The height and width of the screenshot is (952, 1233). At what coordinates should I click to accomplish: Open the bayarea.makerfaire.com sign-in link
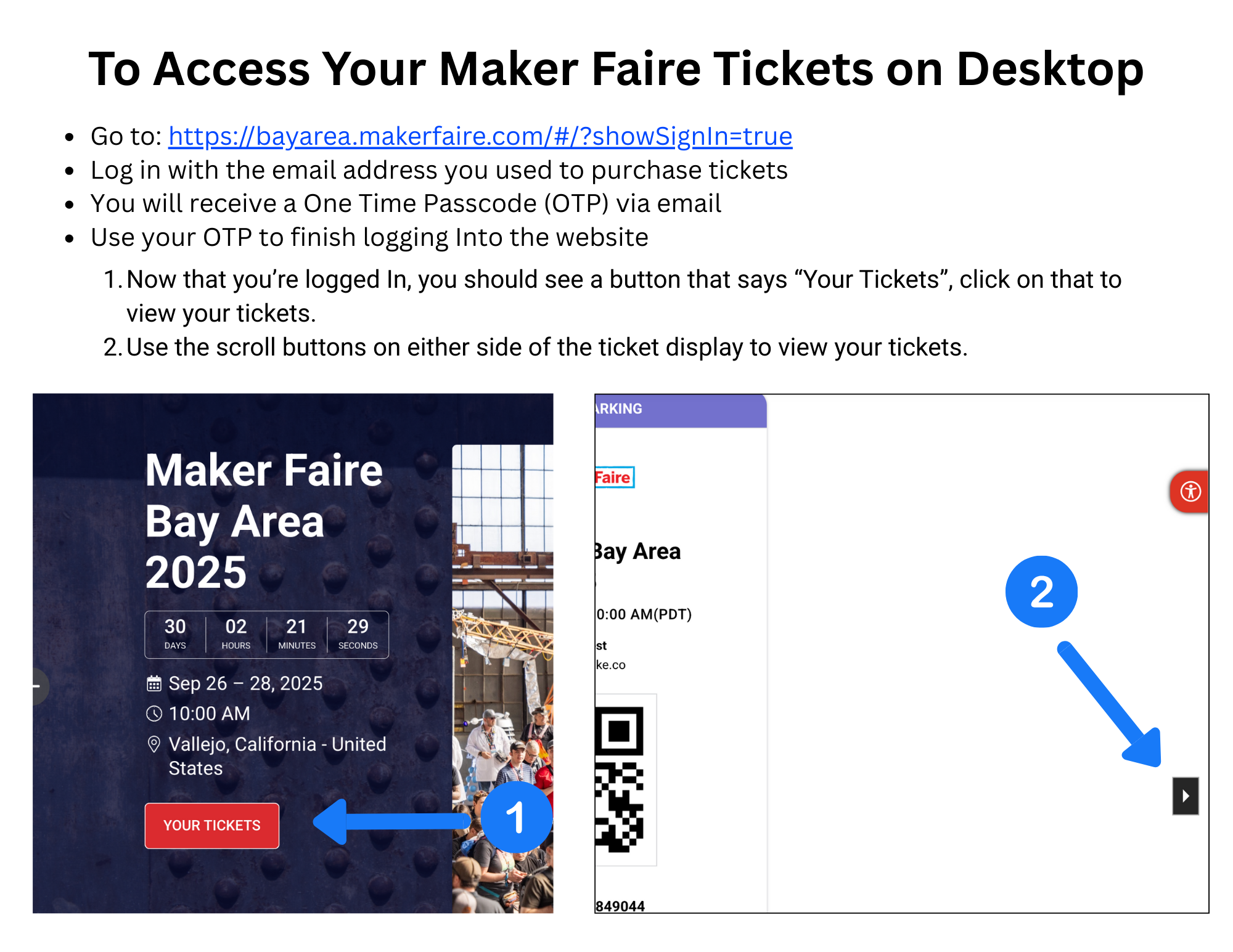tap(480, 136)
